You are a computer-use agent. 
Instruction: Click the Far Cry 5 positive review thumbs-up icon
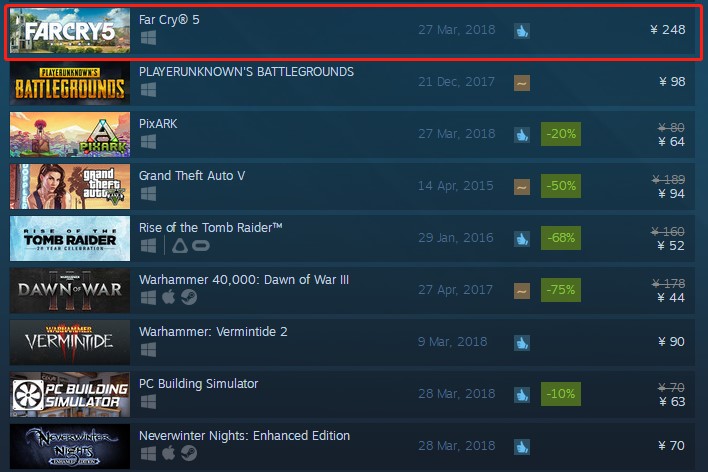click(522, 31)
